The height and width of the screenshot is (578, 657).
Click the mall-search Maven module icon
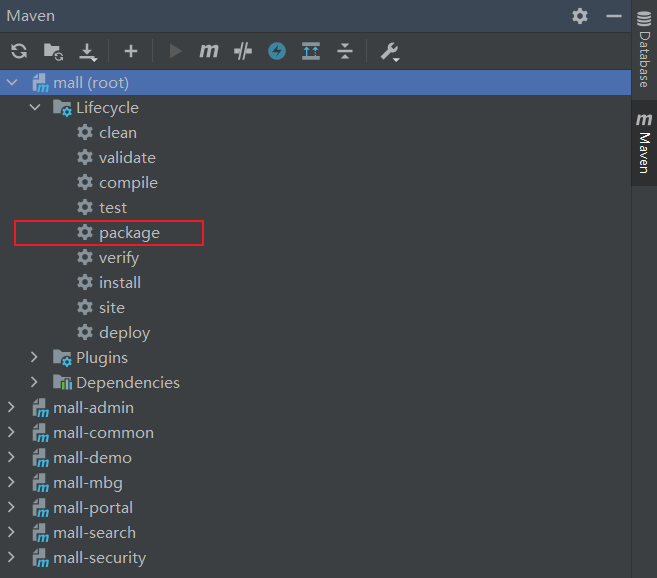[x=41, y=533]
